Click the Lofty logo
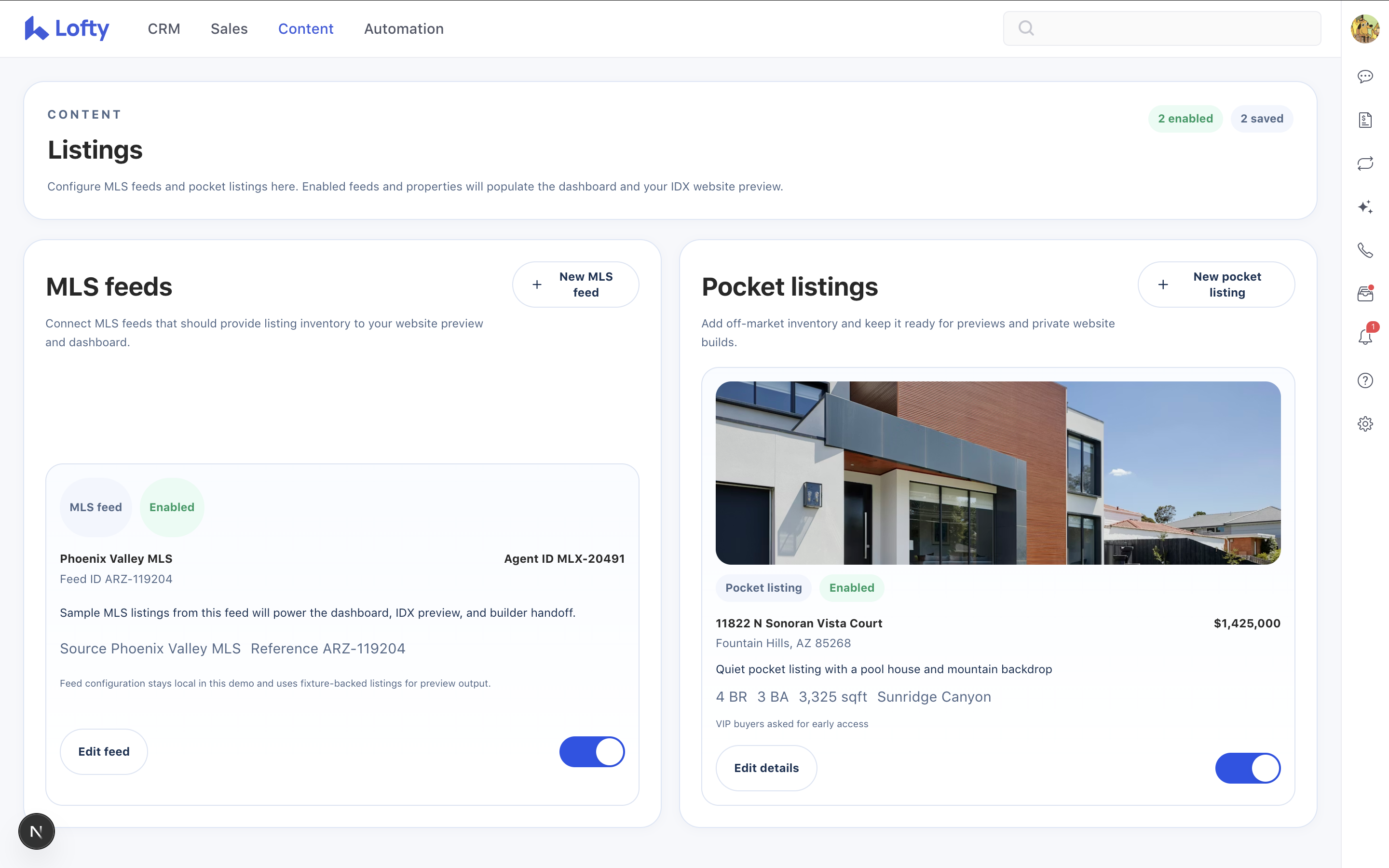1389x868 pixels. coord(67,29)
